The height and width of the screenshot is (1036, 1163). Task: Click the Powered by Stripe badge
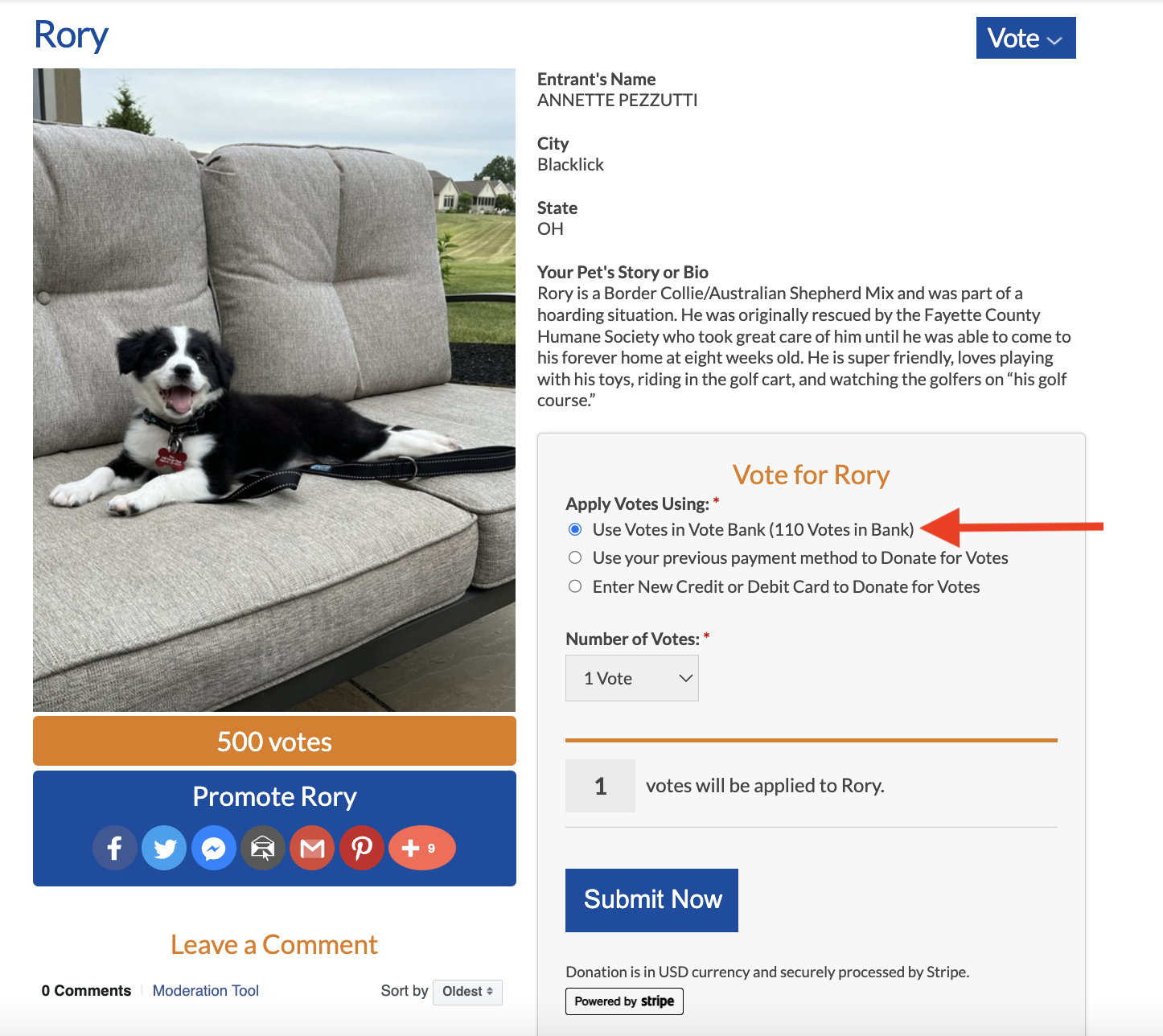tap(624, 1001)
